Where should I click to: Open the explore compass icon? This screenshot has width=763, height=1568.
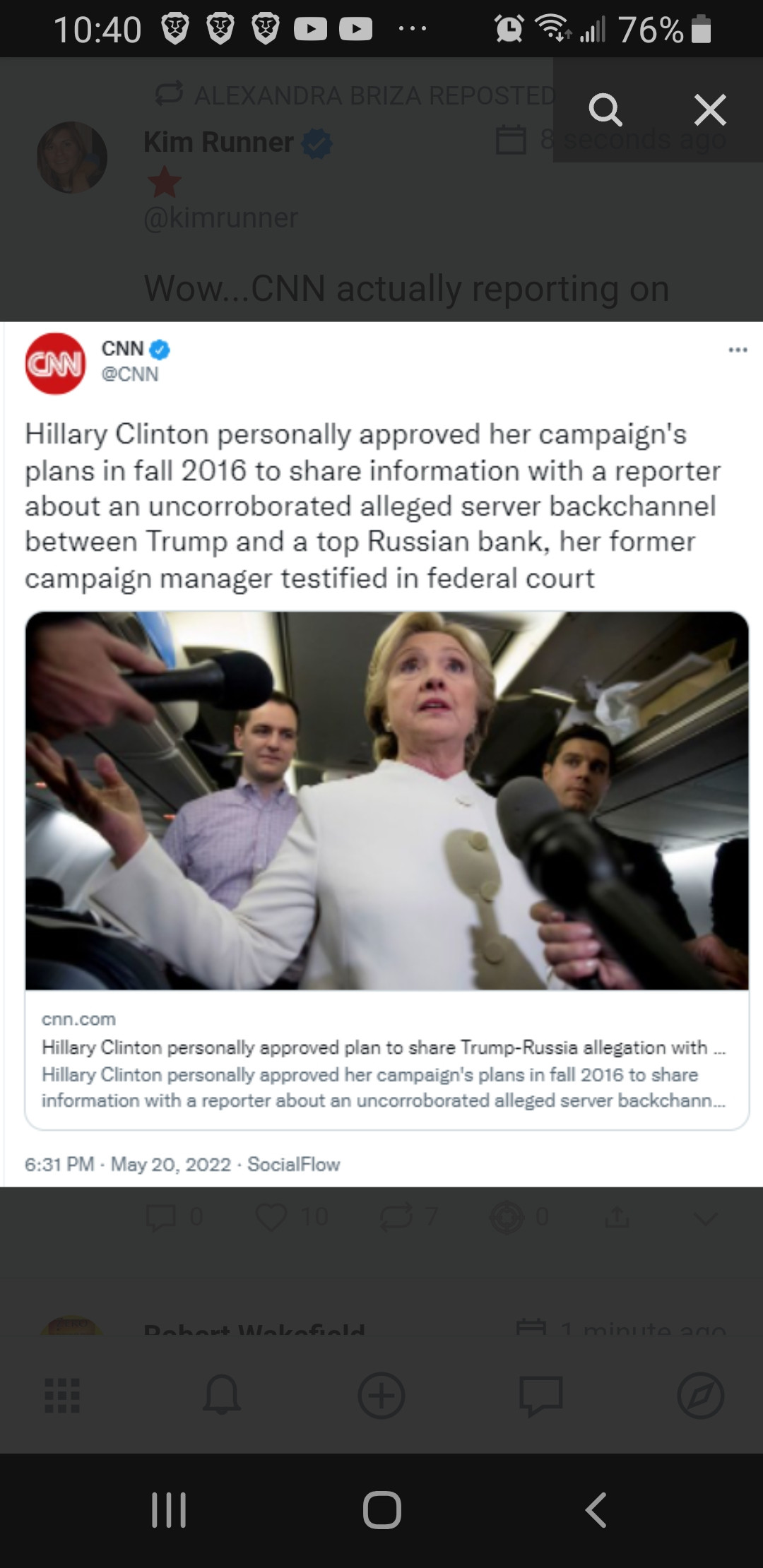pyautogui.click(x=701, y=1396)
